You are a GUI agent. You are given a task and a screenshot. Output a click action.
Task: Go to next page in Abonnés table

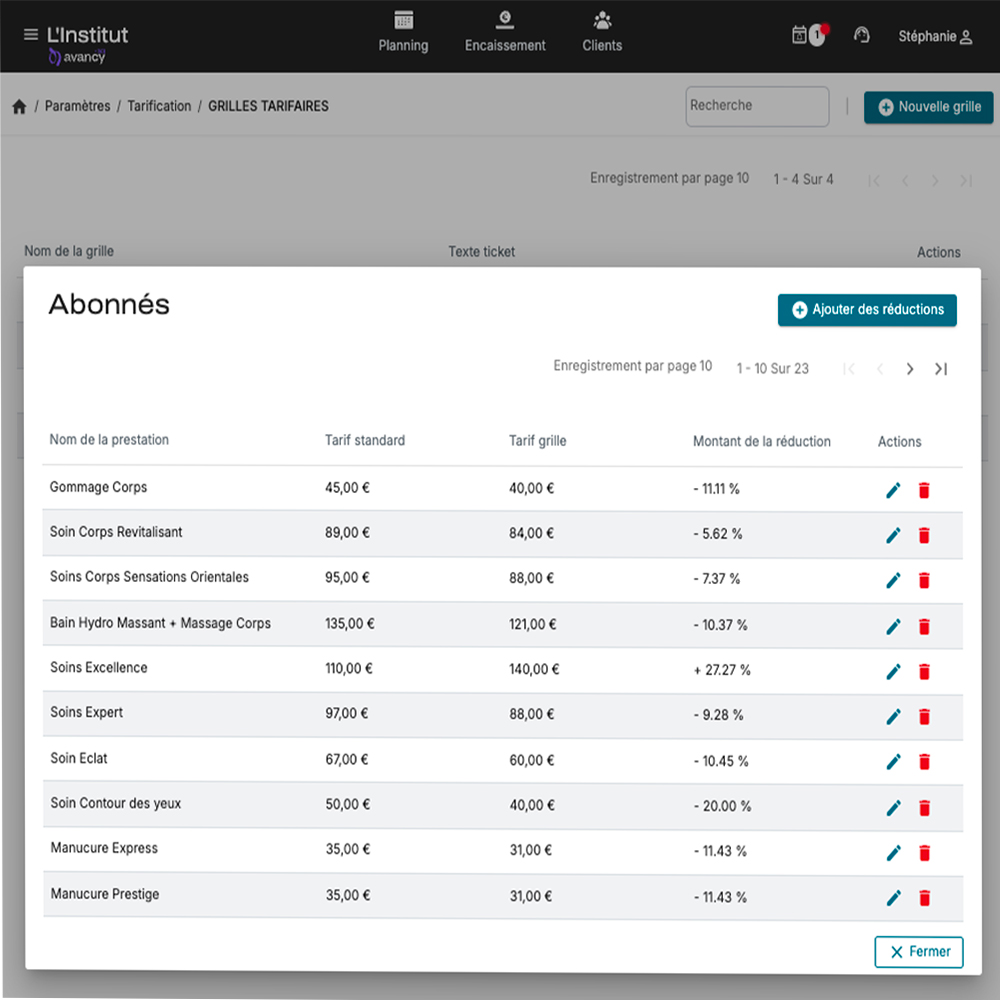click(910, 369)
